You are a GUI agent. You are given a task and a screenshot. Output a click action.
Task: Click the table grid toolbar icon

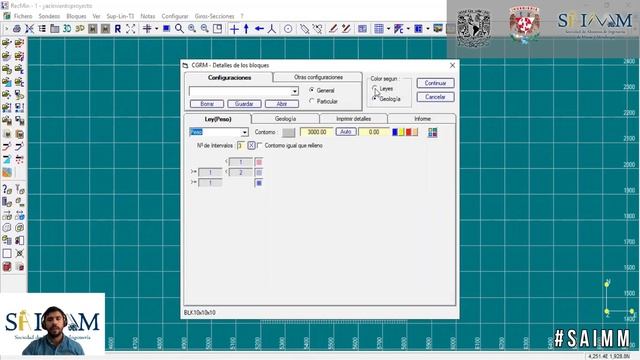pyautogui.click(x=379, y=29)
